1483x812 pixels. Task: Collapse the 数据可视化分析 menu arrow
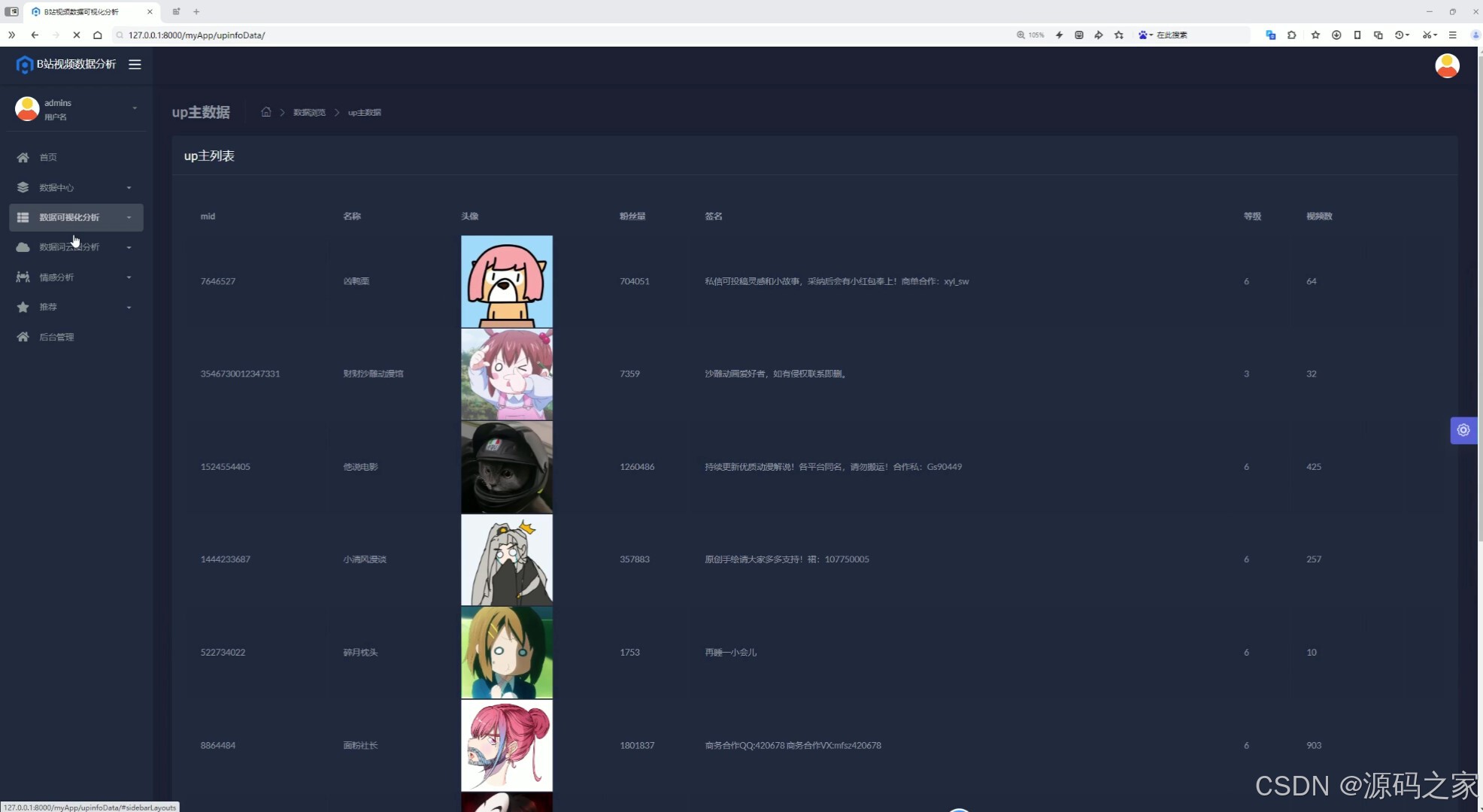pos(129,217)
